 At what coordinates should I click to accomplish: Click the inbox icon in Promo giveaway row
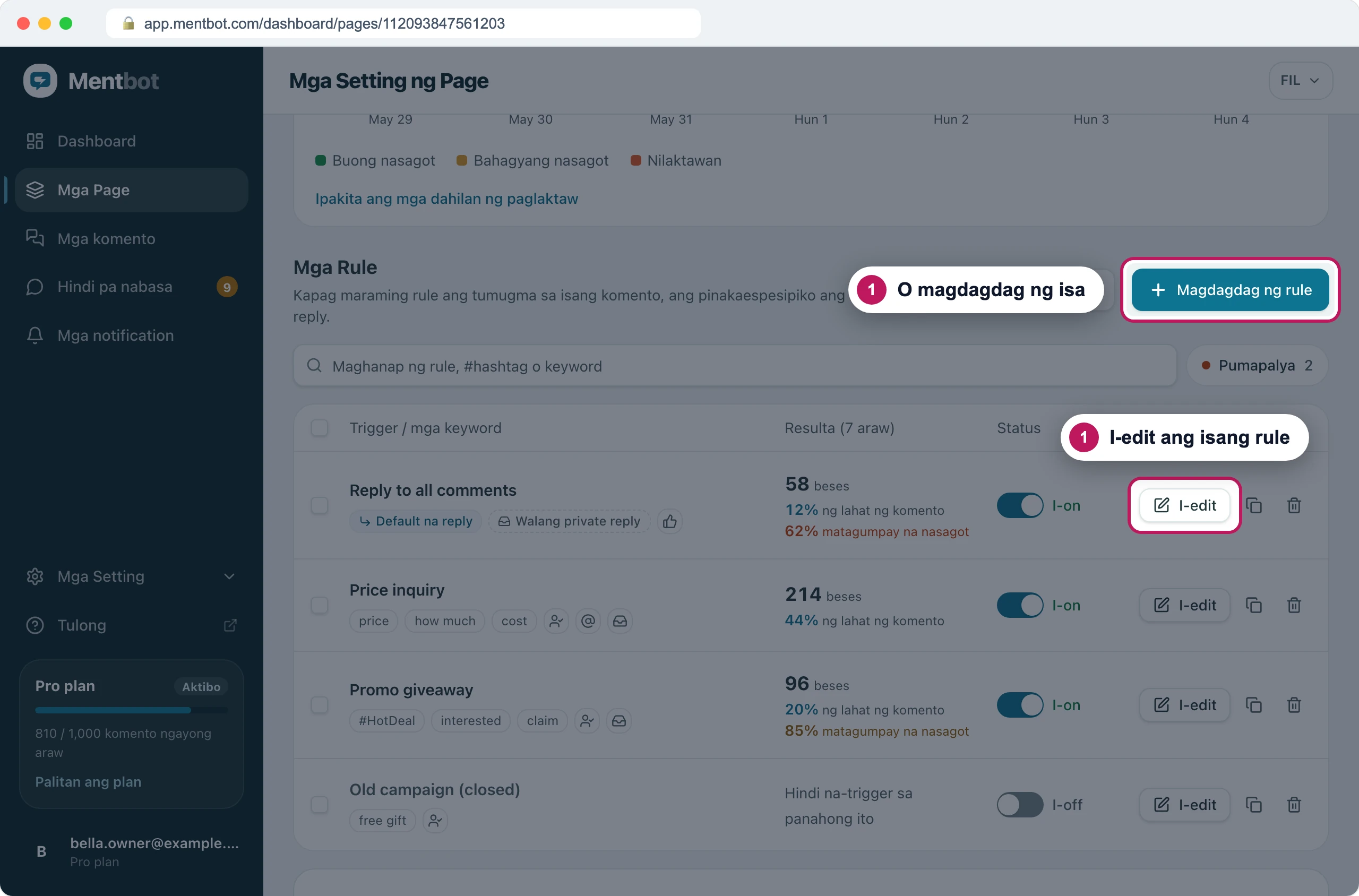click(x=619, y=721)
